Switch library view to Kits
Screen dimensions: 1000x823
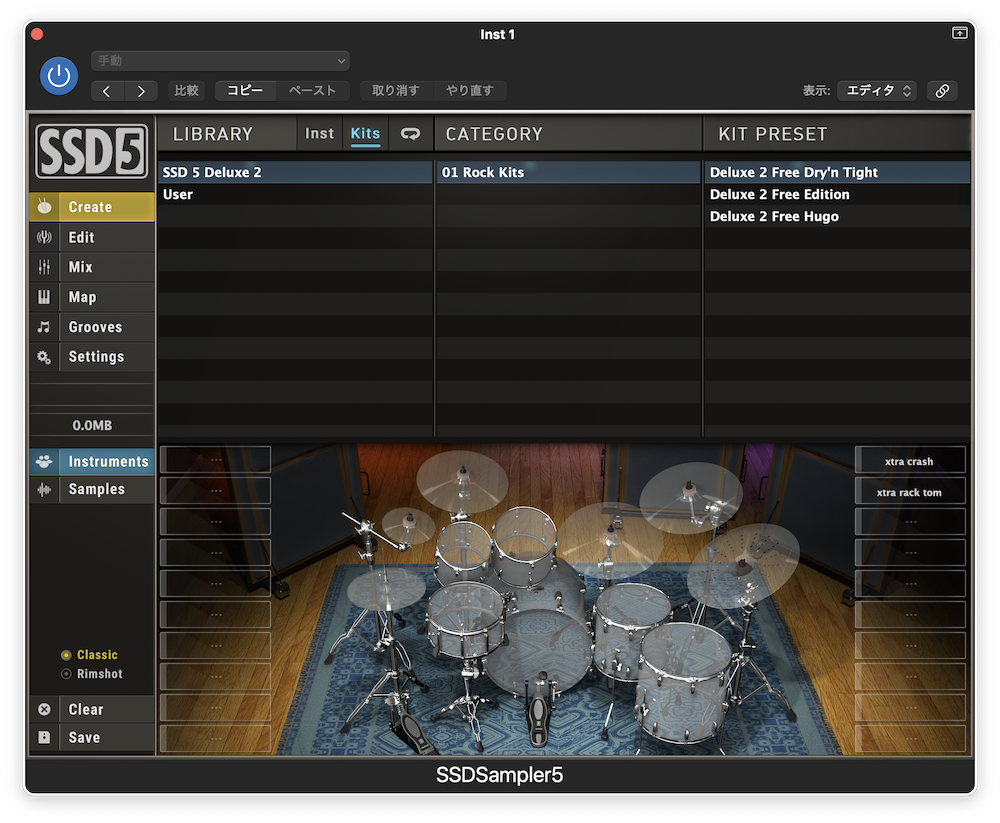click(x=365, y=133)
